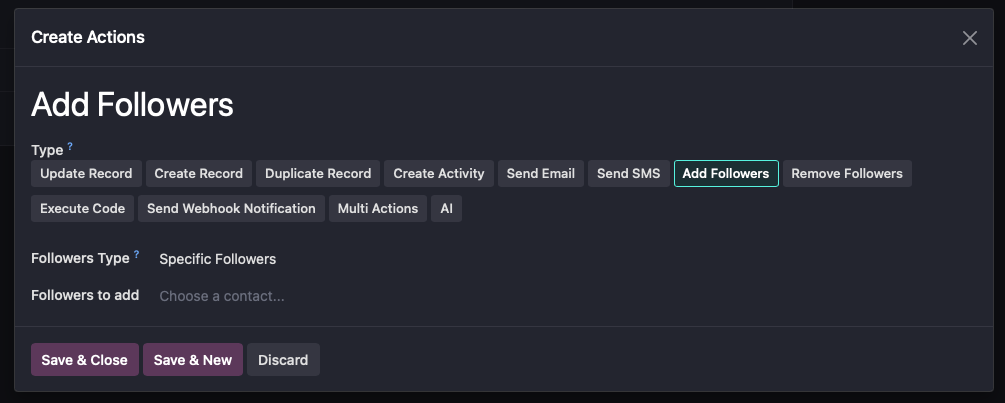The image size is (1005, 403).
Task: Switch action type to Send Email
Action: coord(540,174)
